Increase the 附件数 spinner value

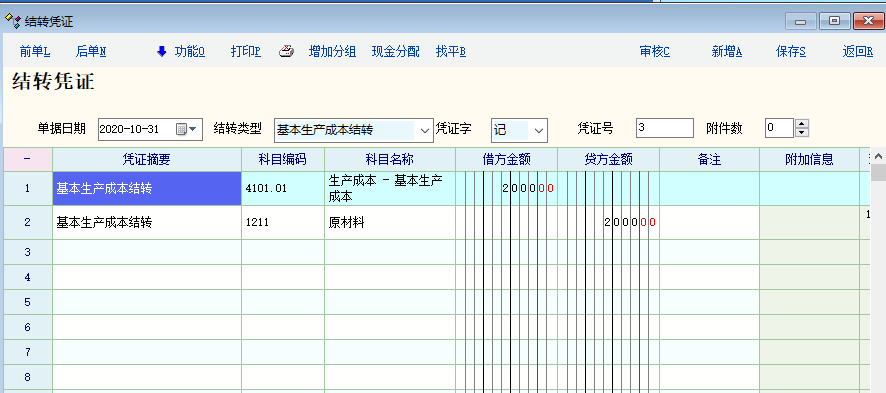(802, 124)
